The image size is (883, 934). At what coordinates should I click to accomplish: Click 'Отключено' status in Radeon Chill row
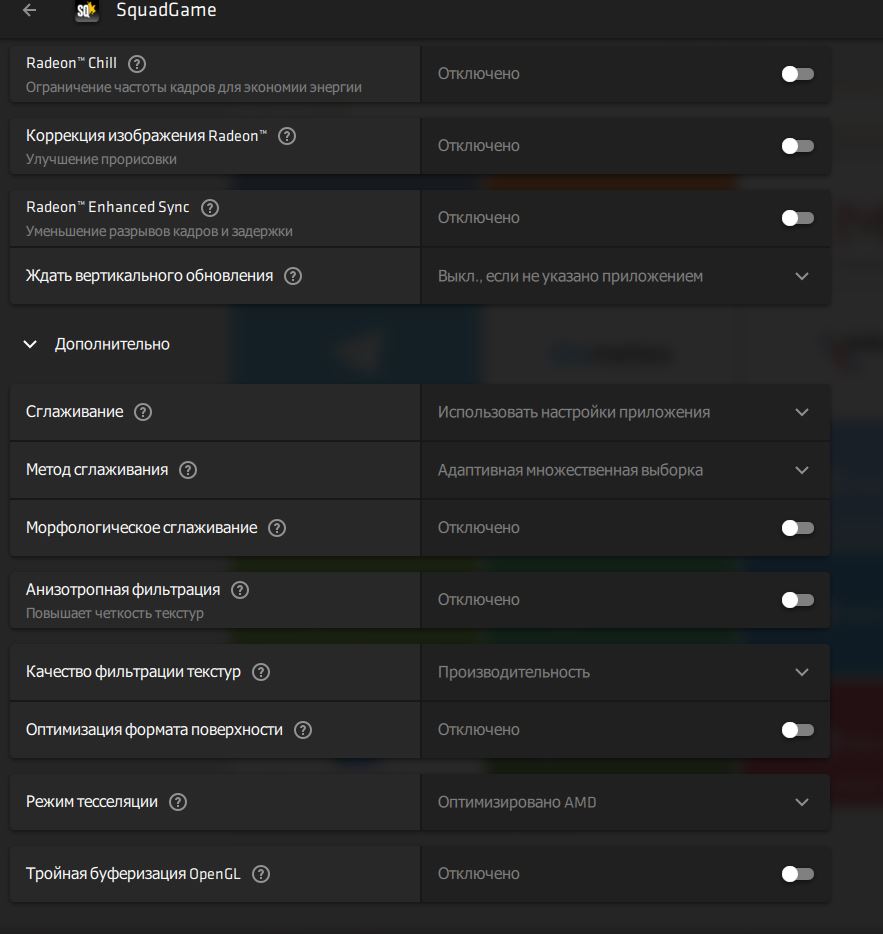tap(478, 74)
